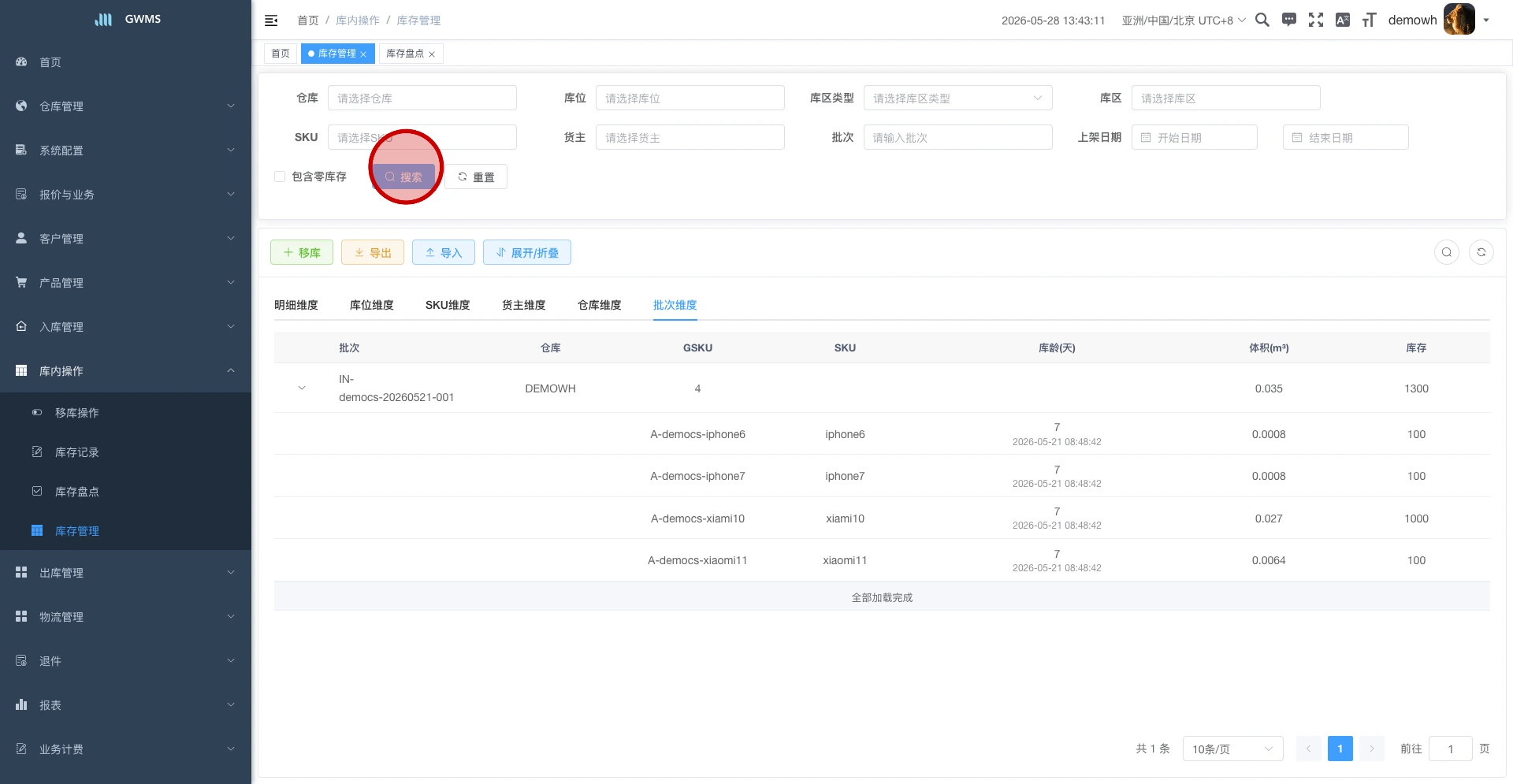Click the 移库 button
Image resolution: width=1513 pixels, height=784 pixels.
(302, 252)
